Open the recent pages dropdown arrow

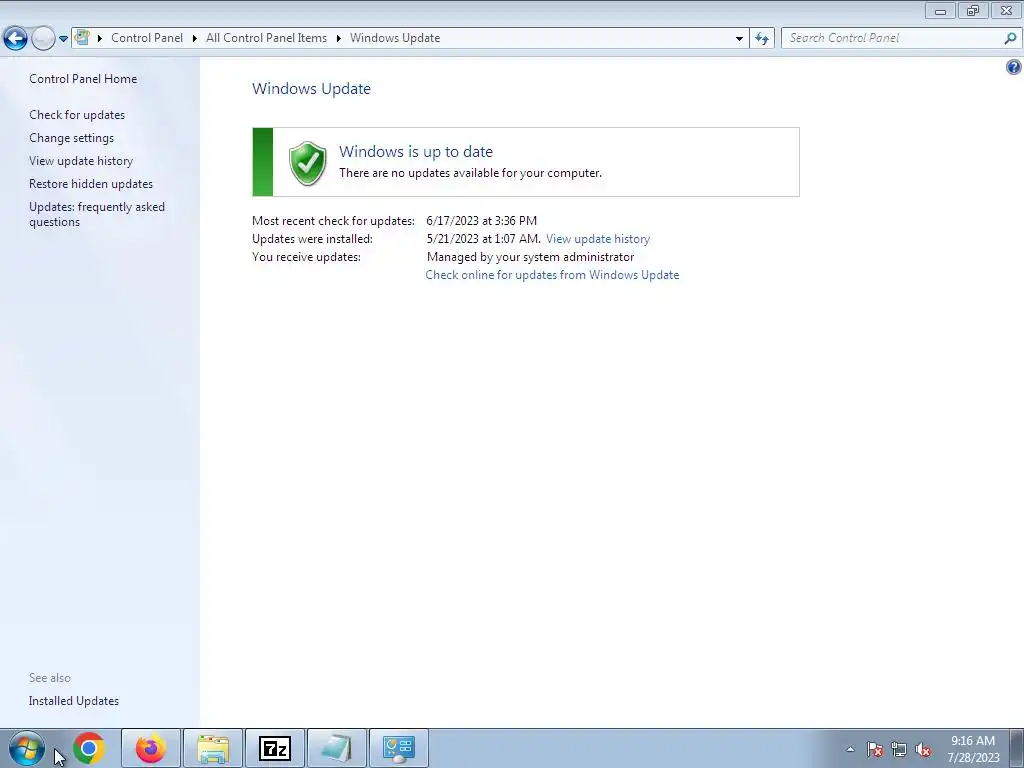(63, 39)
